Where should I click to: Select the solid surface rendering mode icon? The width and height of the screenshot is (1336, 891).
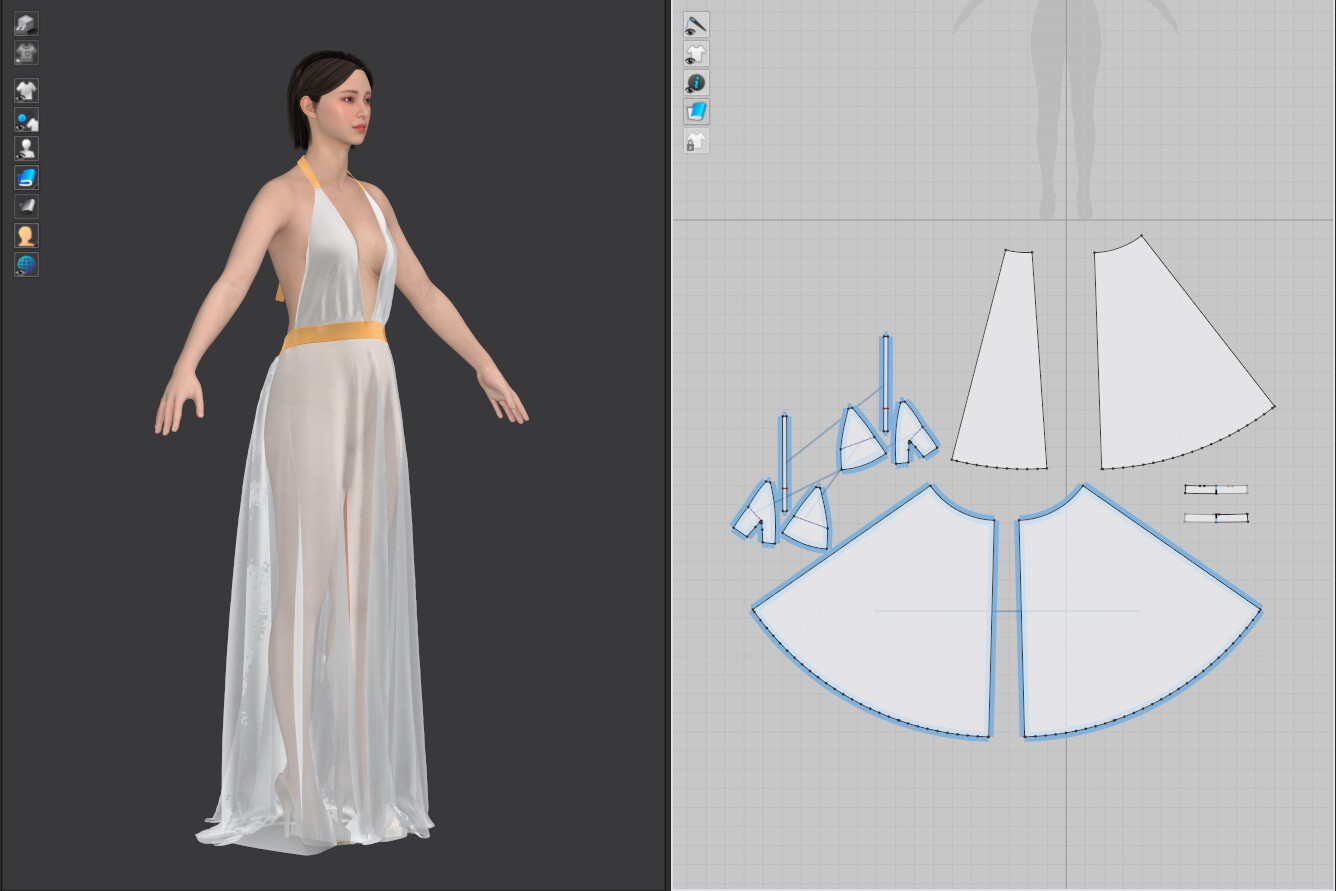(x=26, y=24)
